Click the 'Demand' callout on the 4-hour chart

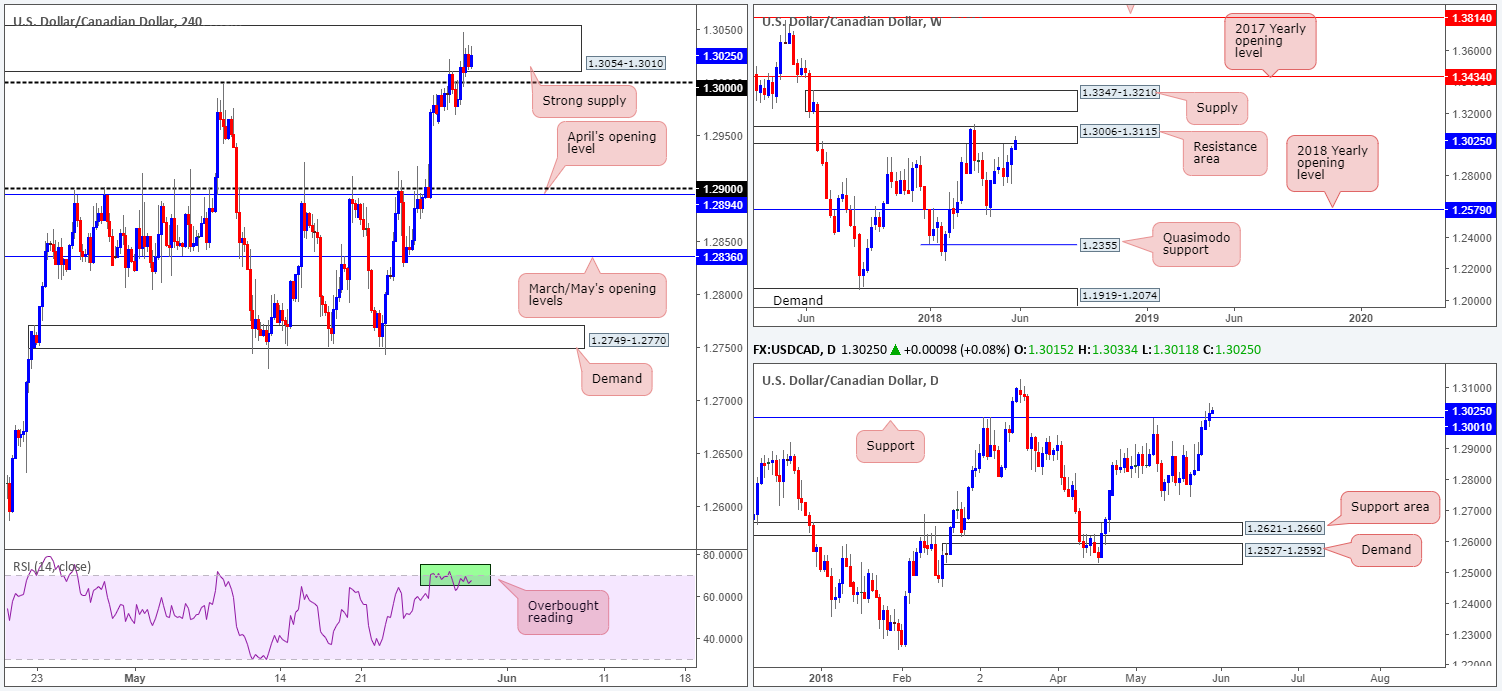click(617, 379)
